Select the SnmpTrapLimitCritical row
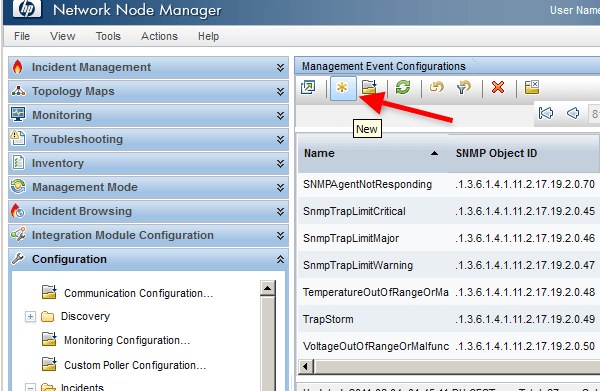The image size is (600, 391). coord(449,211)
